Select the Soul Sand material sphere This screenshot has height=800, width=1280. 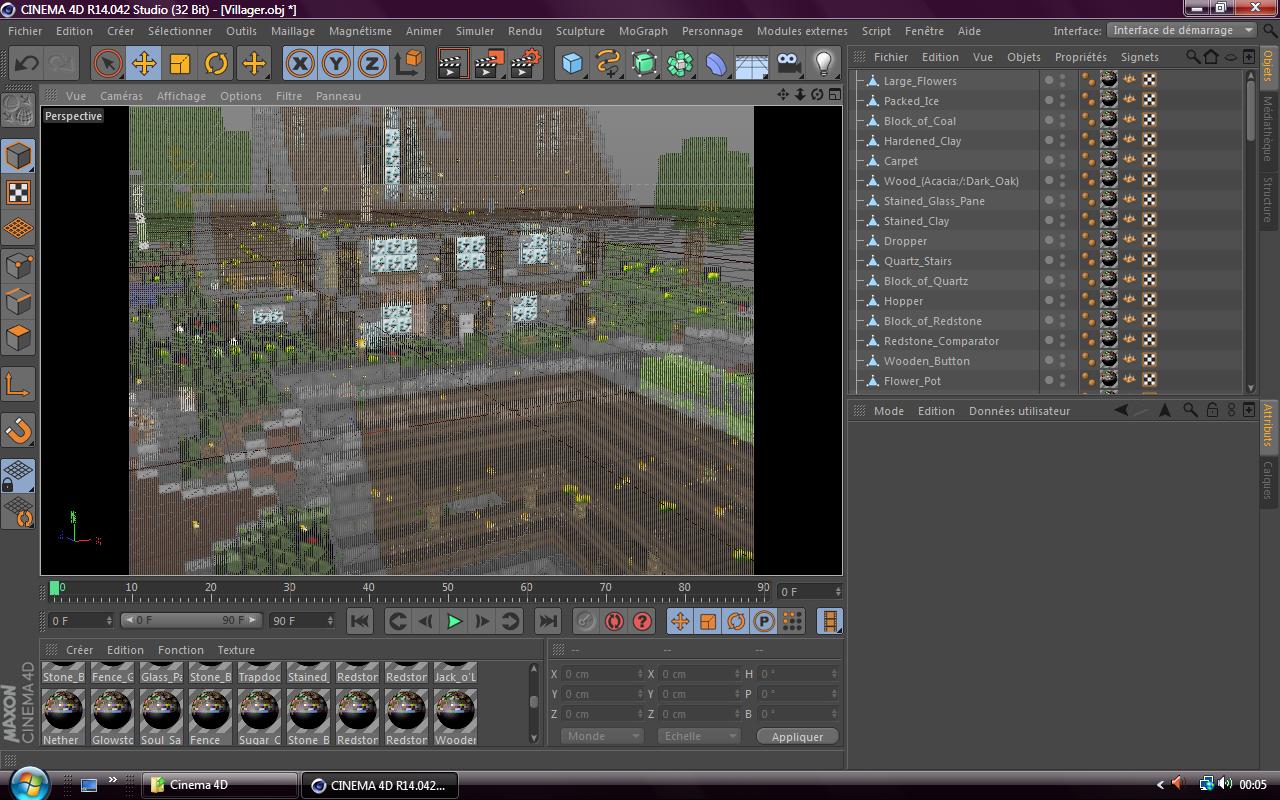point(161,711)
